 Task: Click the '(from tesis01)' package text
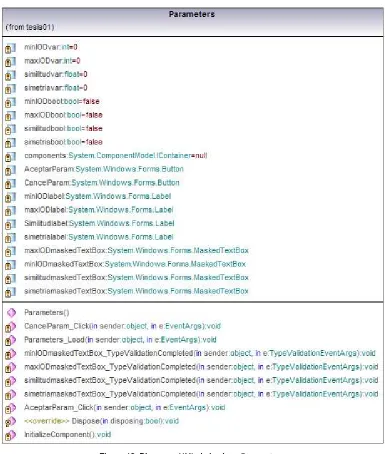tap(30, 27)
